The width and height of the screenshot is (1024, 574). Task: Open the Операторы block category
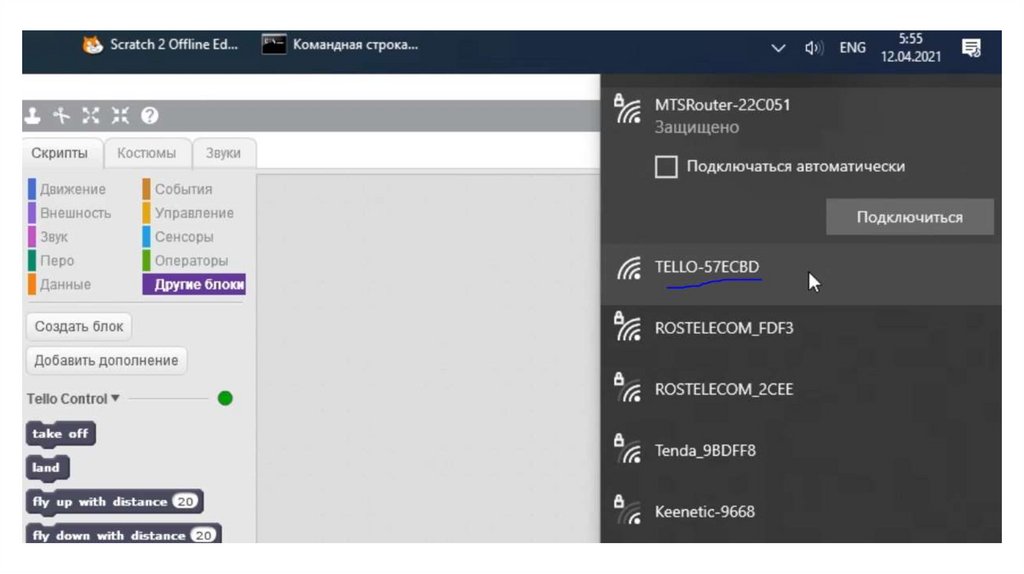click(185, 261)
